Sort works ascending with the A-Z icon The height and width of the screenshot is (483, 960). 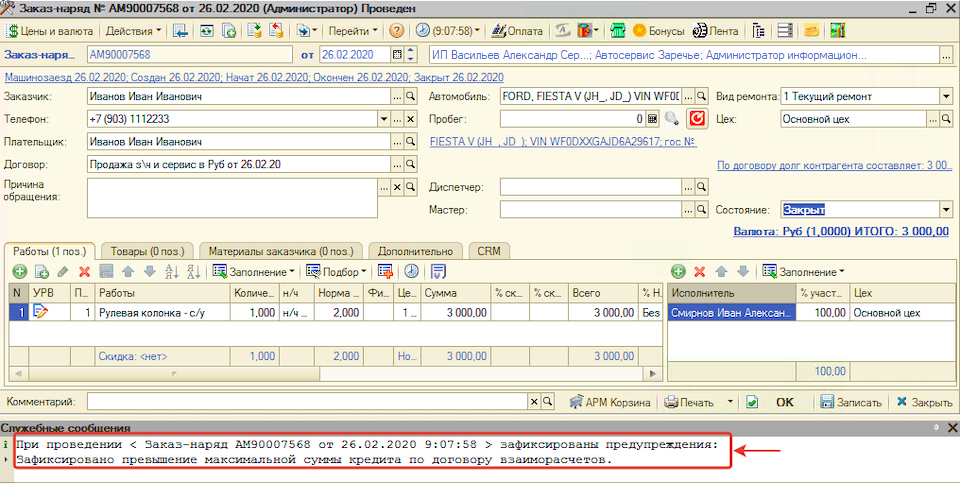pos(171,271)
